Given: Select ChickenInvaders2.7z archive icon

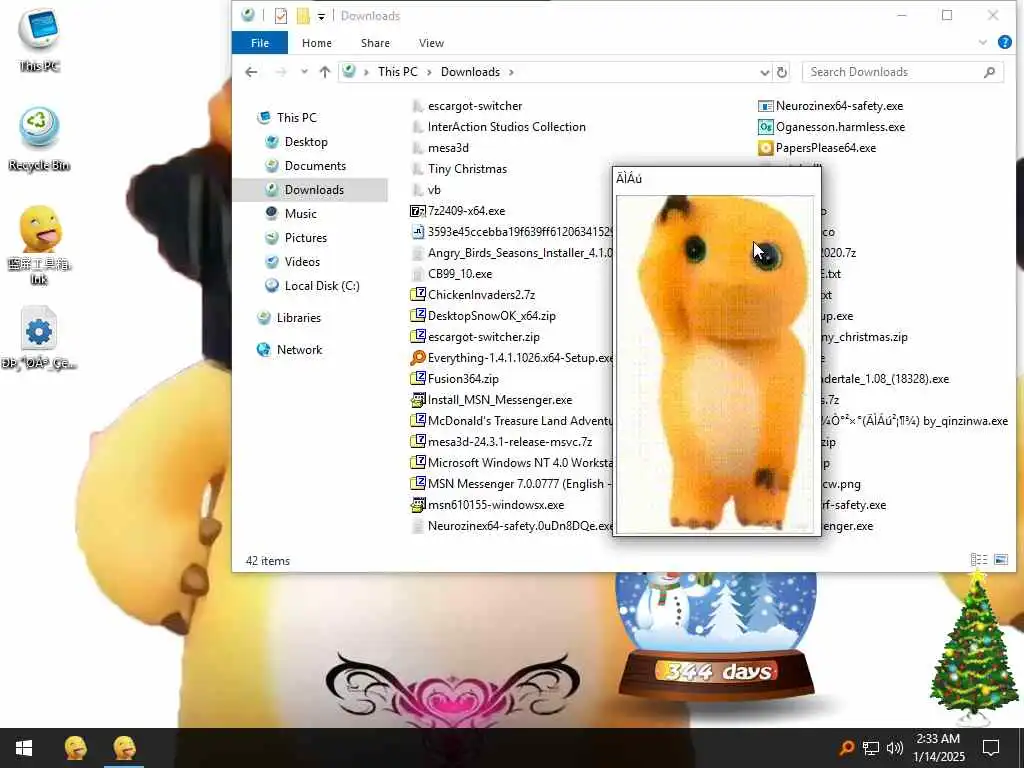Looking at the screenshot, I should pos(418,295).
